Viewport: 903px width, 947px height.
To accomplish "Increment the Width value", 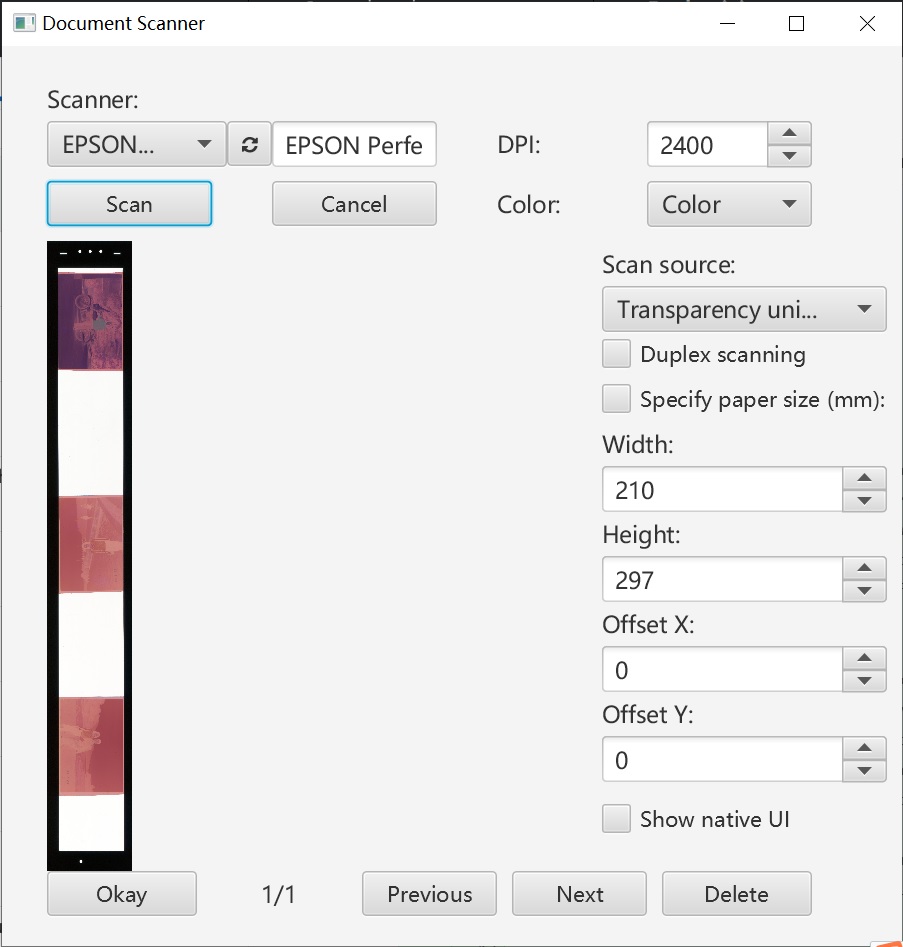I will (x=864, y=479).
